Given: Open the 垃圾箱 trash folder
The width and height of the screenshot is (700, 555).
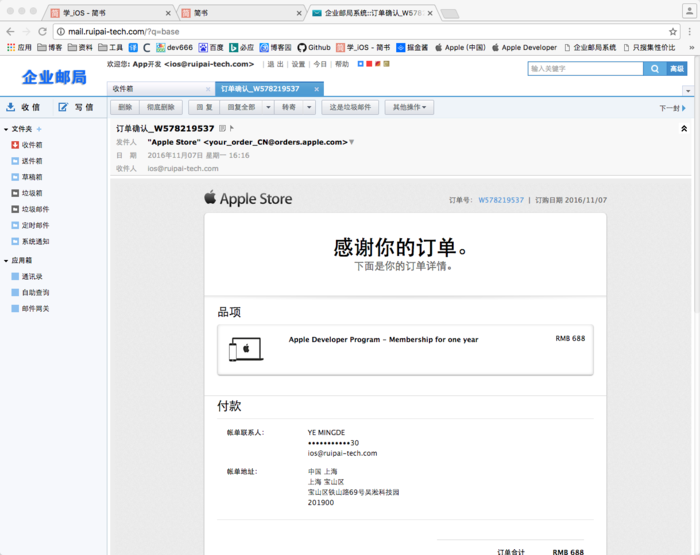Looking at the screenshot, I should pyautogui.click(x=27, y=193).
